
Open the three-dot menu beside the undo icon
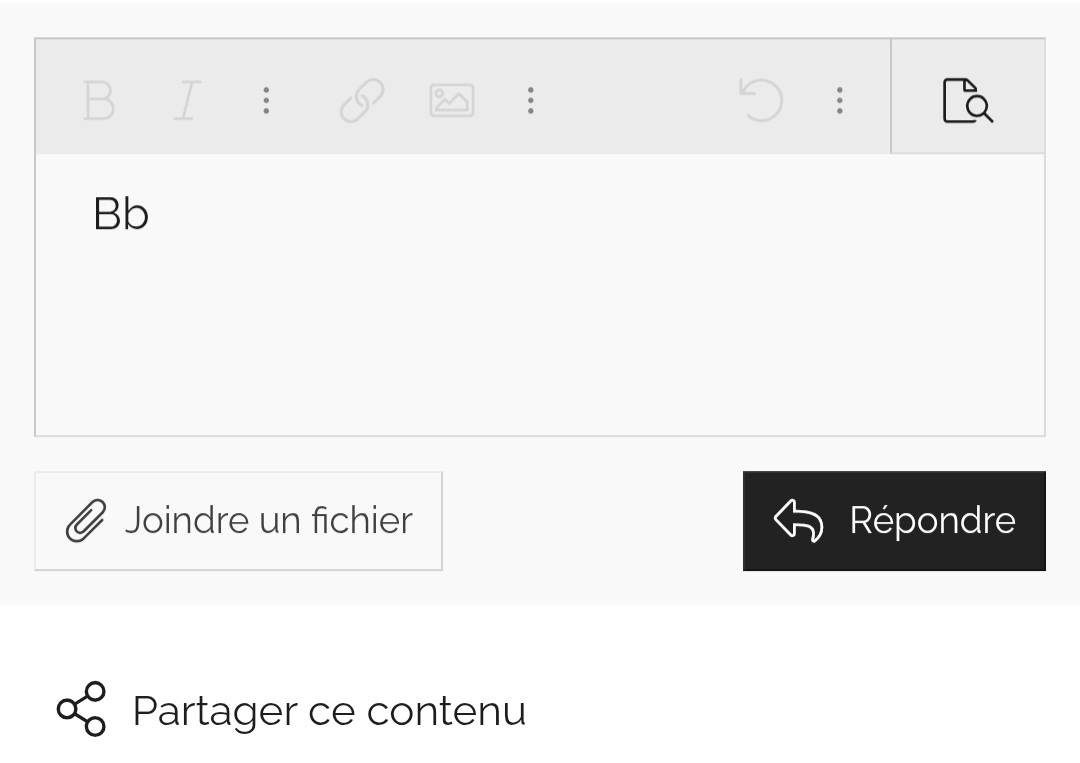tap(840, 100)
